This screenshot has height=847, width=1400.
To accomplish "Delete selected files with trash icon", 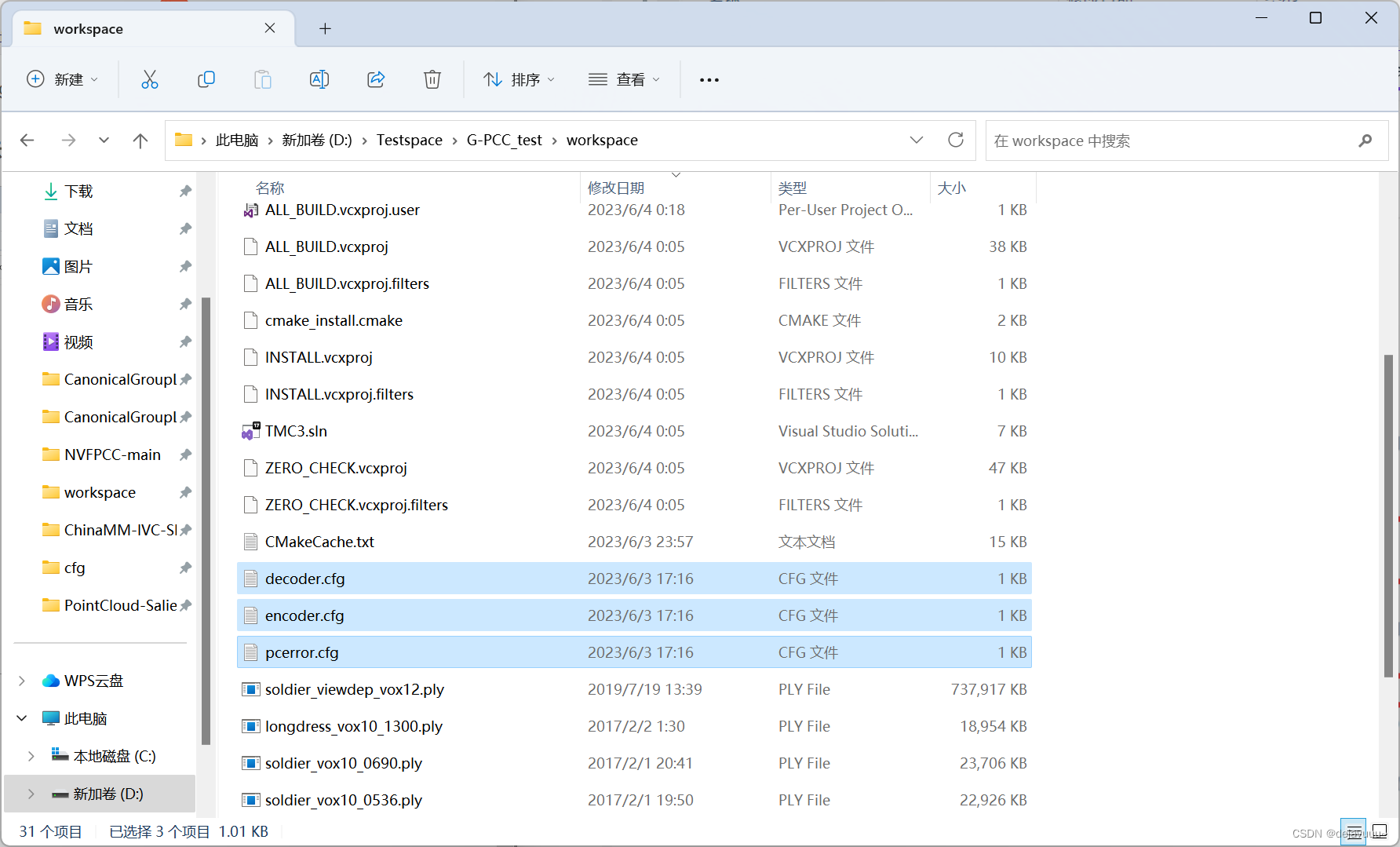I will click(x=432, y=79).
